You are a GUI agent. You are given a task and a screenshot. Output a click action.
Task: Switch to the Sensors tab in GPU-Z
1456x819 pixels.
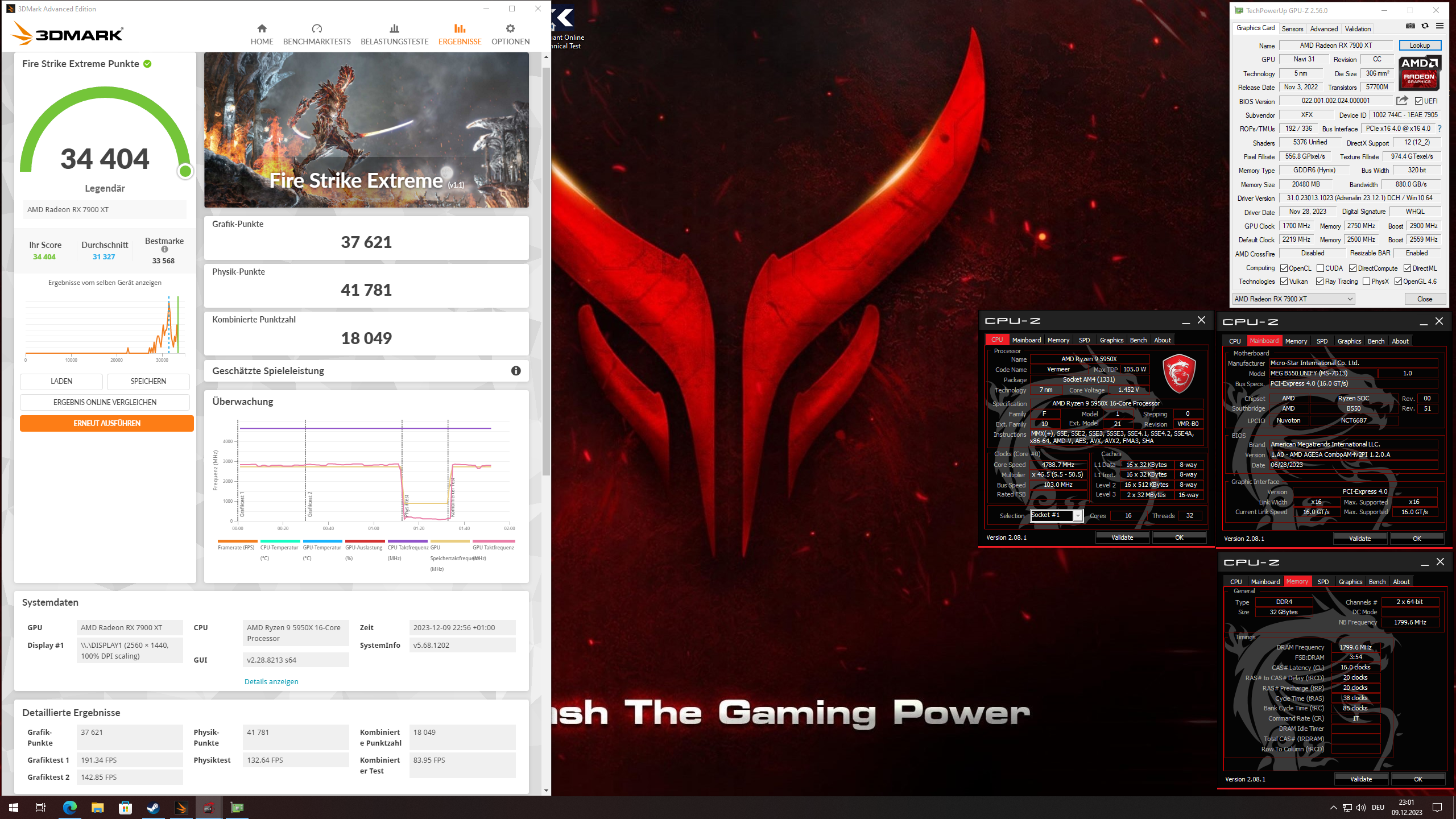point(1292,29)
